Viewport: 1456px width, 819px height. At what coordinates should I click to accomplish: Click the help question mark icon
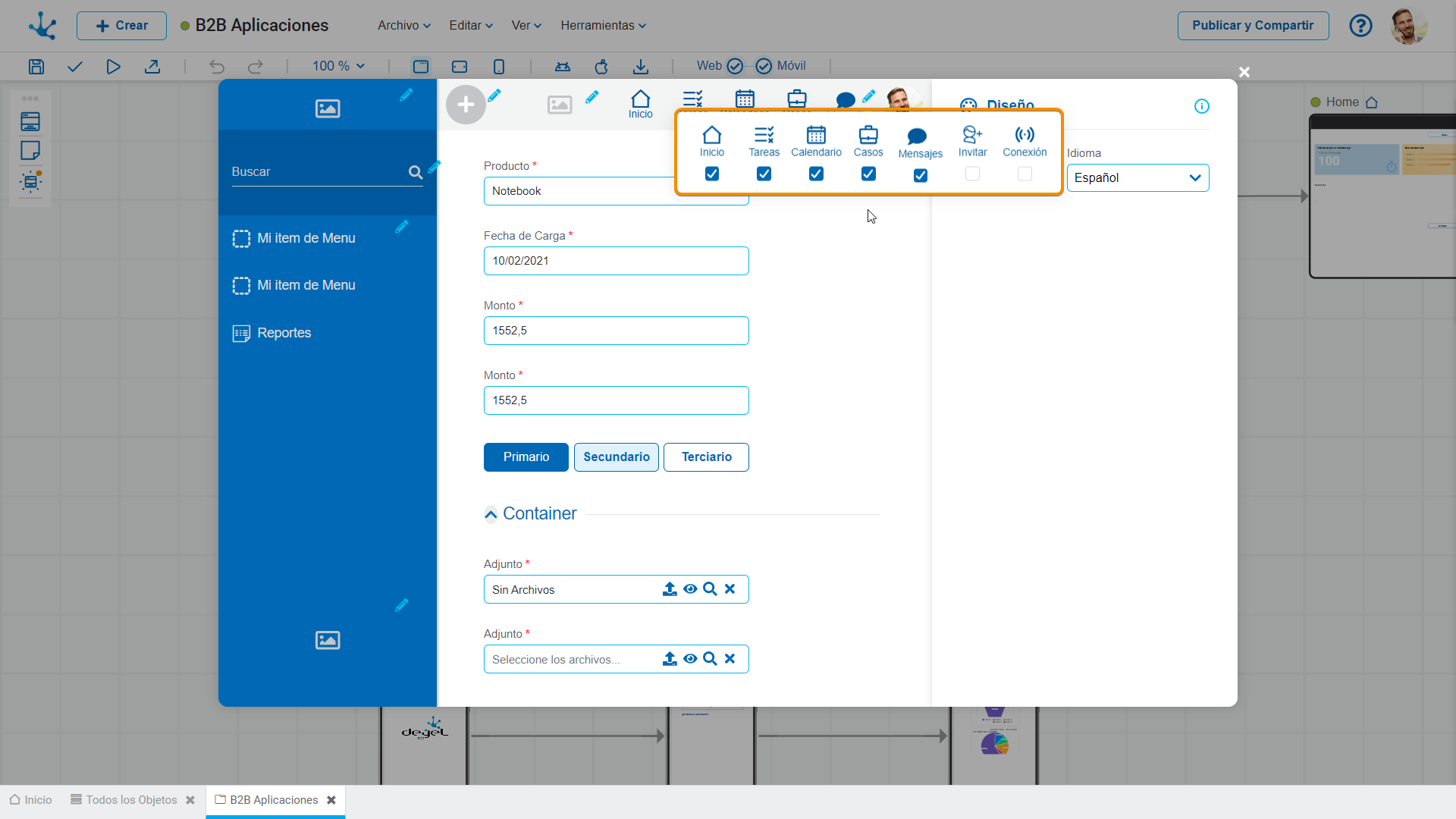[1360, 26]
